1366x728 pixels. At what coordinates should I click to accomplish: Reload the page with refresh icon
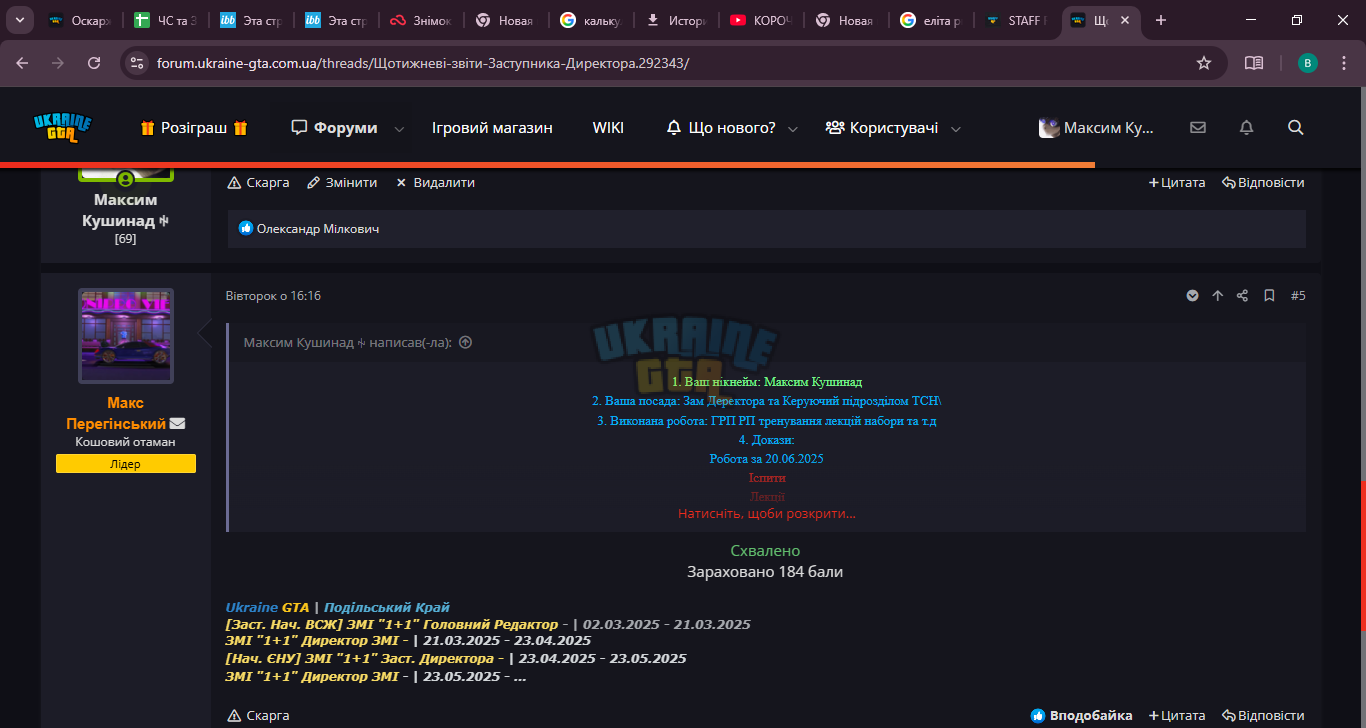click(x=94, y=62)
